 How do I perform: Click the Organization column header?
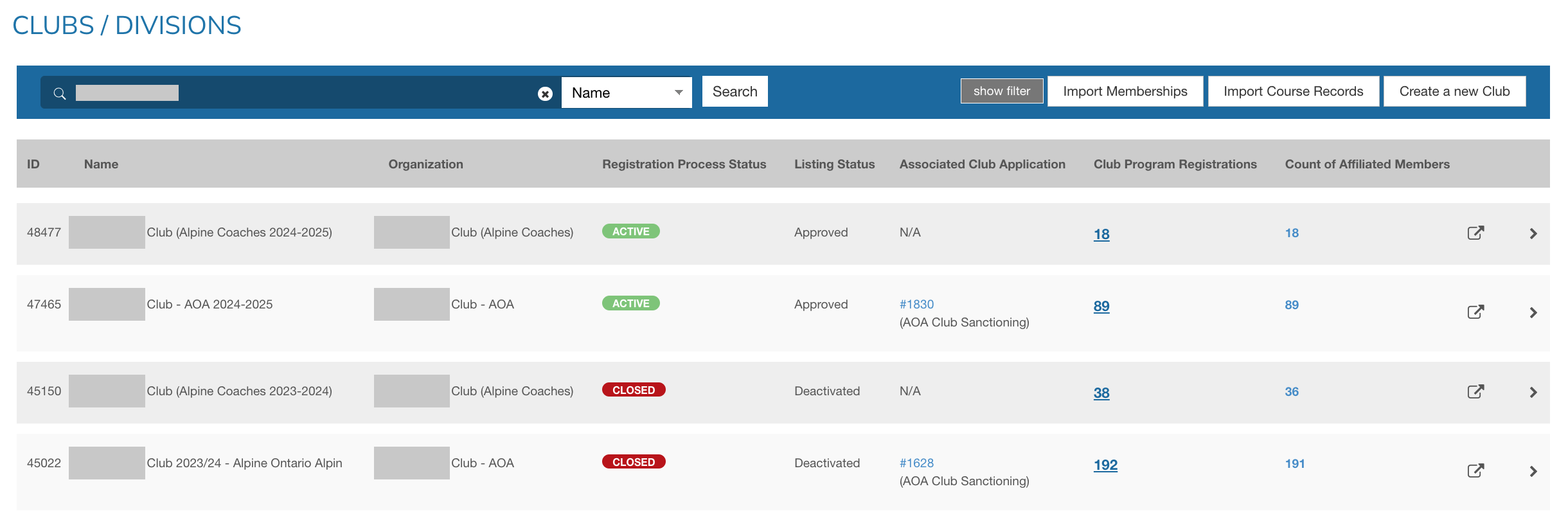point(425,164)
